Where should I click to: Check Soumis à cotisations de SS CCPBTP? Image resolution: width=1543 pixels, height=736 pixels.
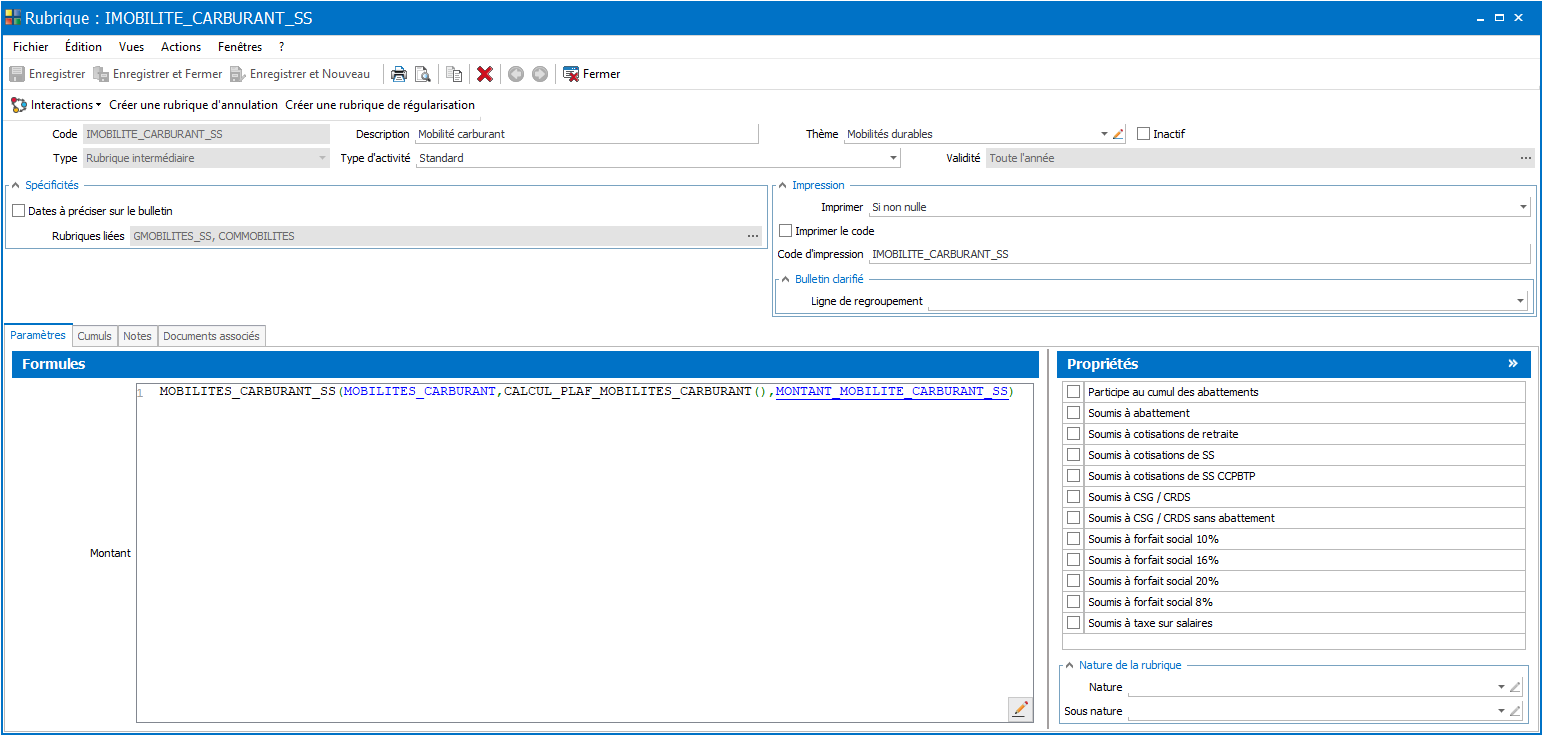(x=1073, y=476)
